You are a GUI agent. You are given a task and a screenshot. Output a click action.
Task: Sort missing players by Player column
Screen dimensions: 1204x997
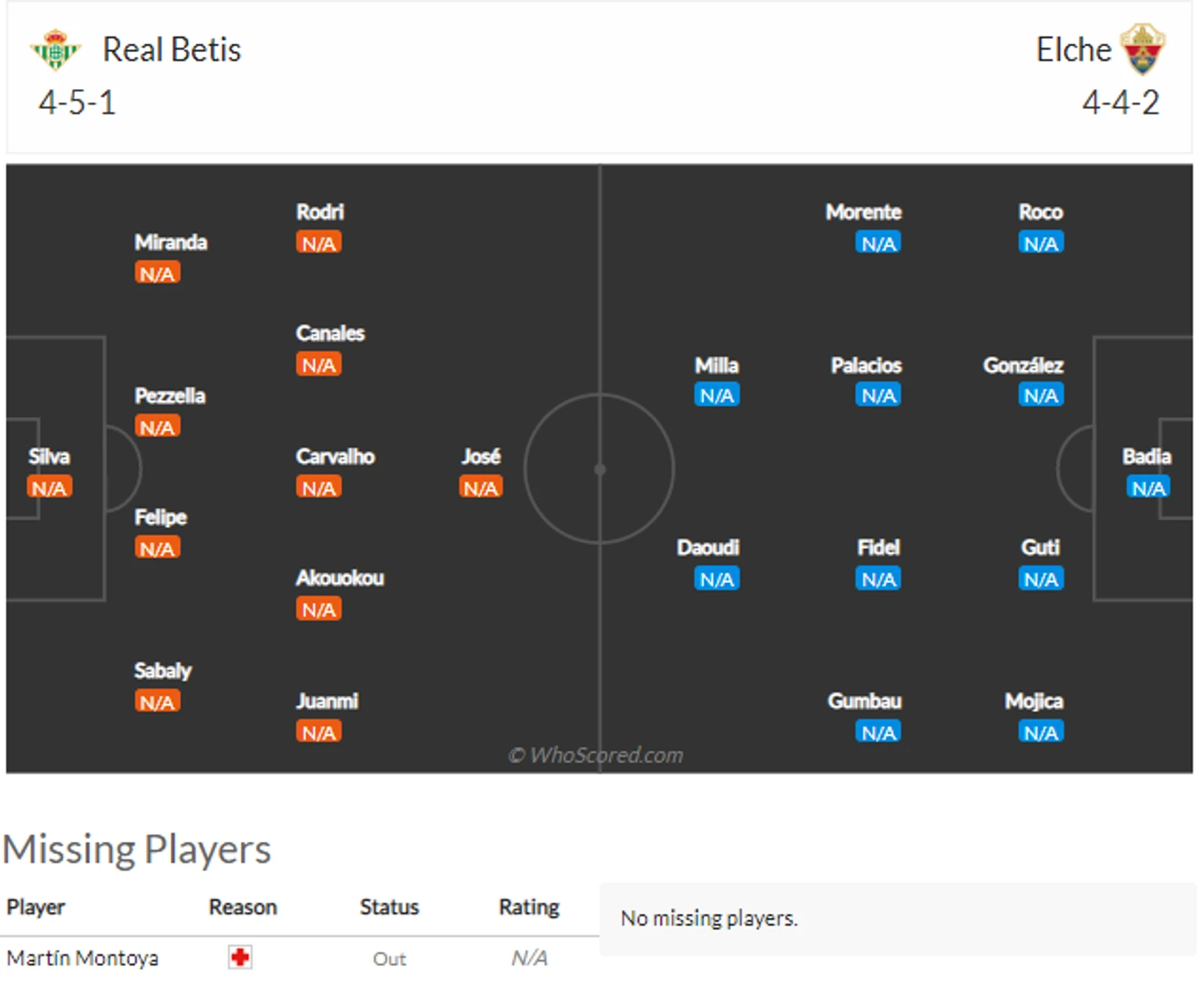(x=35, y=907)
